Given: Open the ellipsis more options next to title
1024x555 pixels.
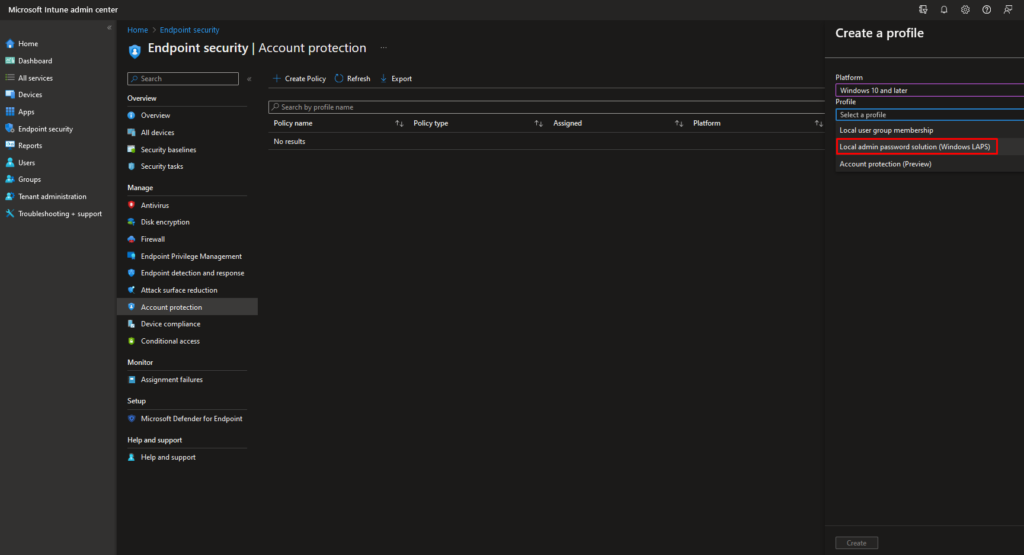Looking at the screenshot, I should (383, 48).
